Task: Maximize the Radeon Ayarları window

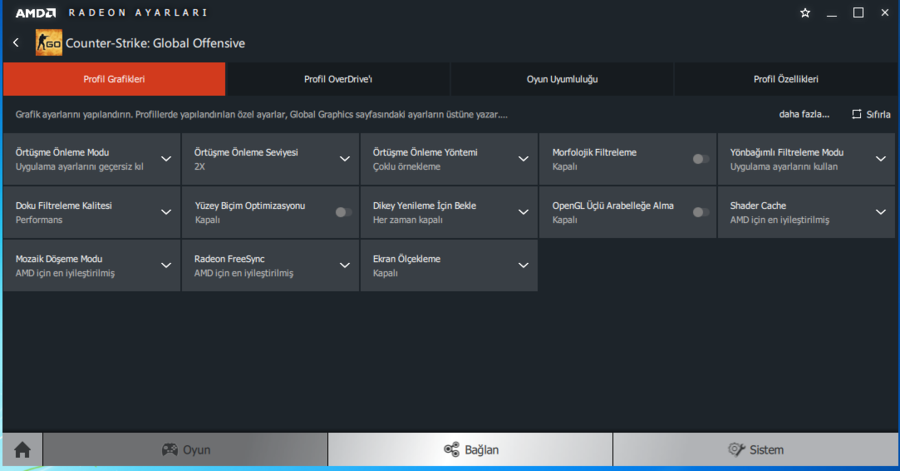Action: click(x=858, y=13)
